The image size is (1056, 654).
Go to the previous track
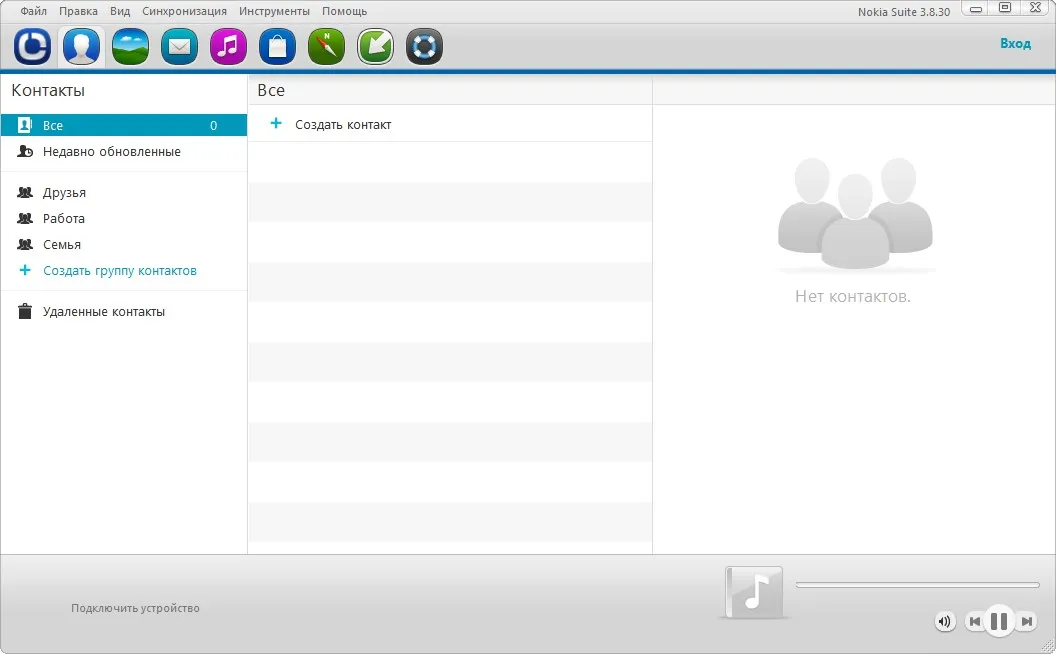click(975, 621)
